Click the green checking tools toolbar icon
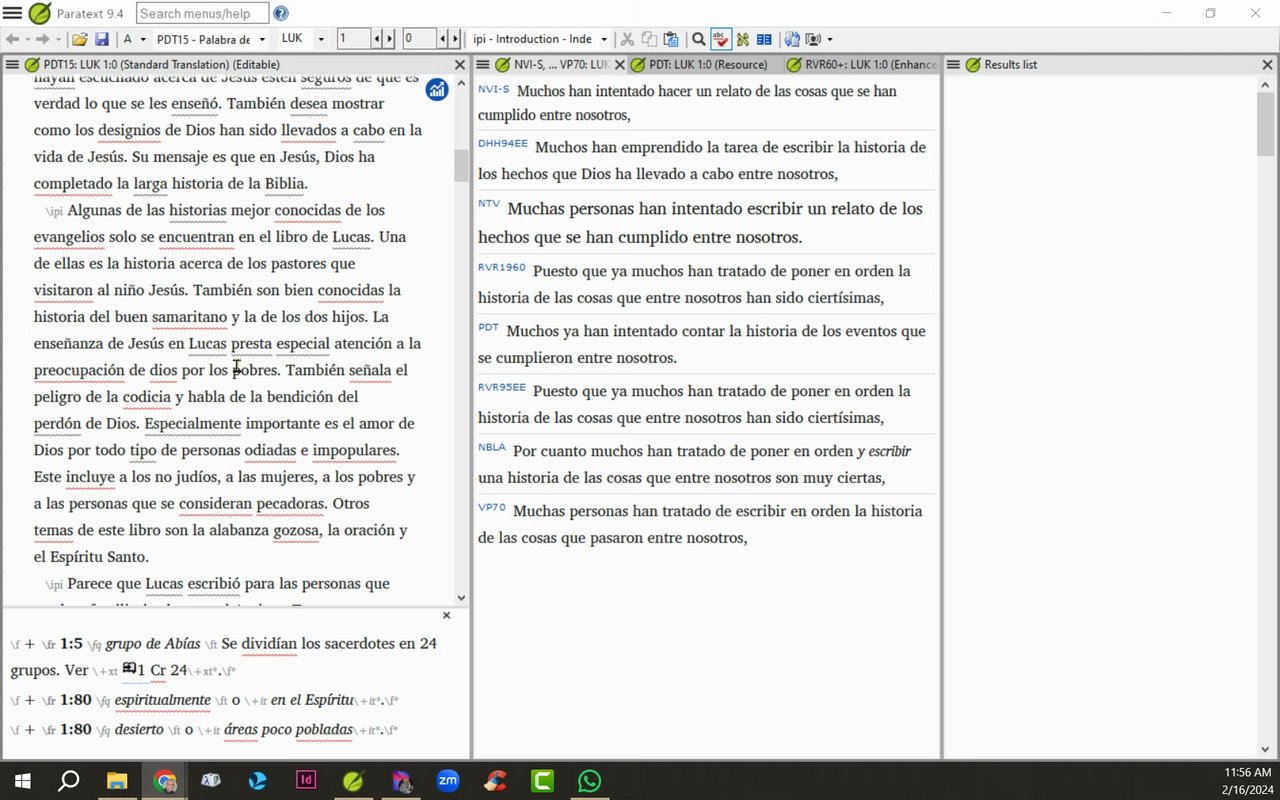The image size is (1280, 800). click(743, 39)
